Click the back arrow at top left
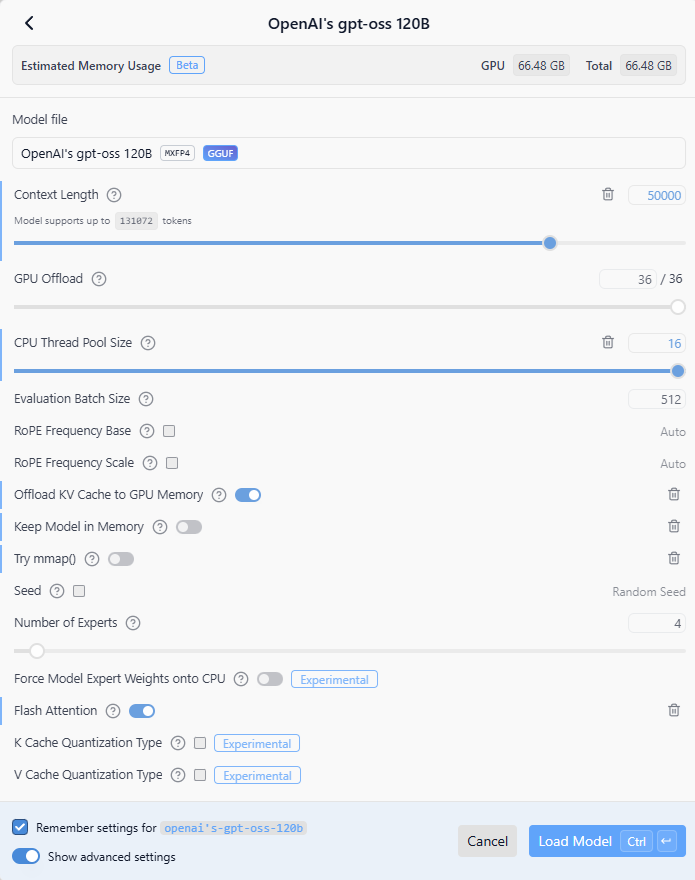 point(29,23)
